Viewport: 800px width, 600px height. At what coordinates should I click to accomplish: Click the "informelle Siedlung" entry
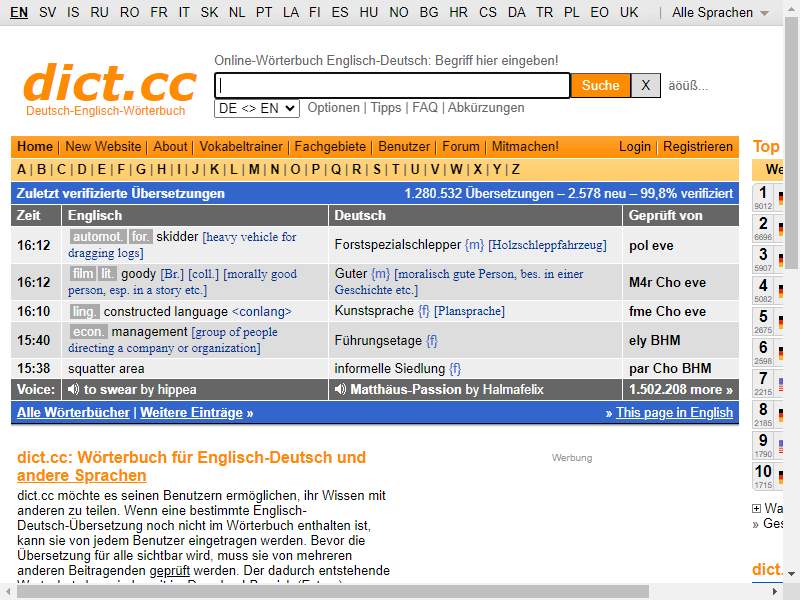pyautogui.click(x=390, y=368)
